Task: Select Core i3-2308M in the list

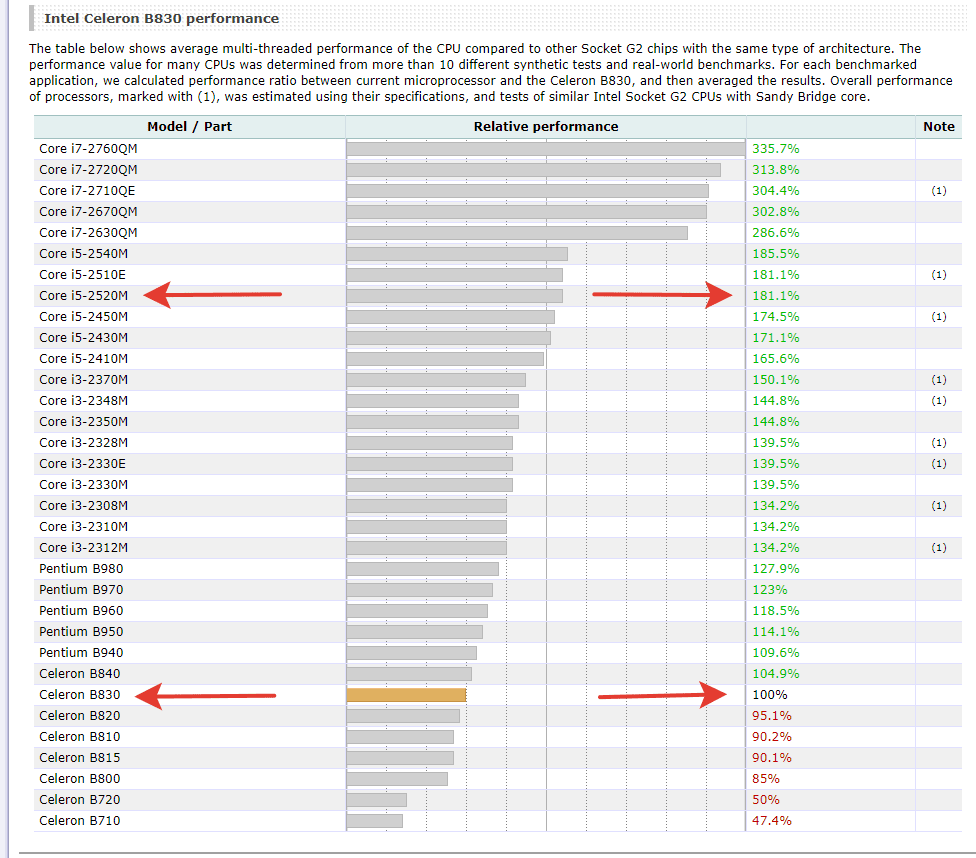Action: tap(83, 506)
